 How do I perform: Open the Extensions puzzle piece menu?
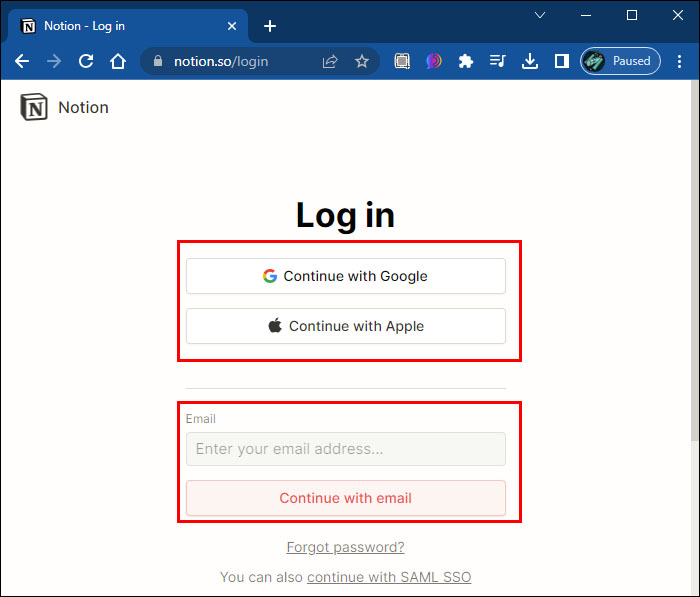(466, 61)
